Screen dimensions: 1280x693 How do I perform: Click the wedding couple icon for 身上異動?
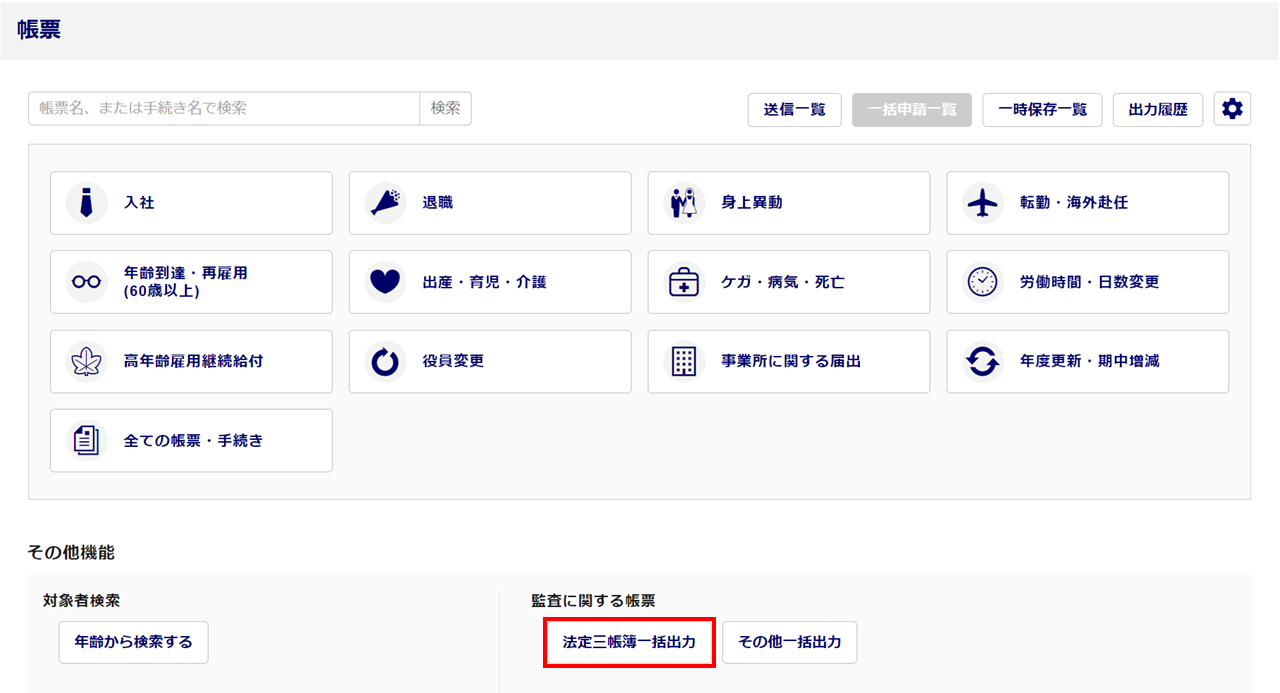(x=684, y=203)
